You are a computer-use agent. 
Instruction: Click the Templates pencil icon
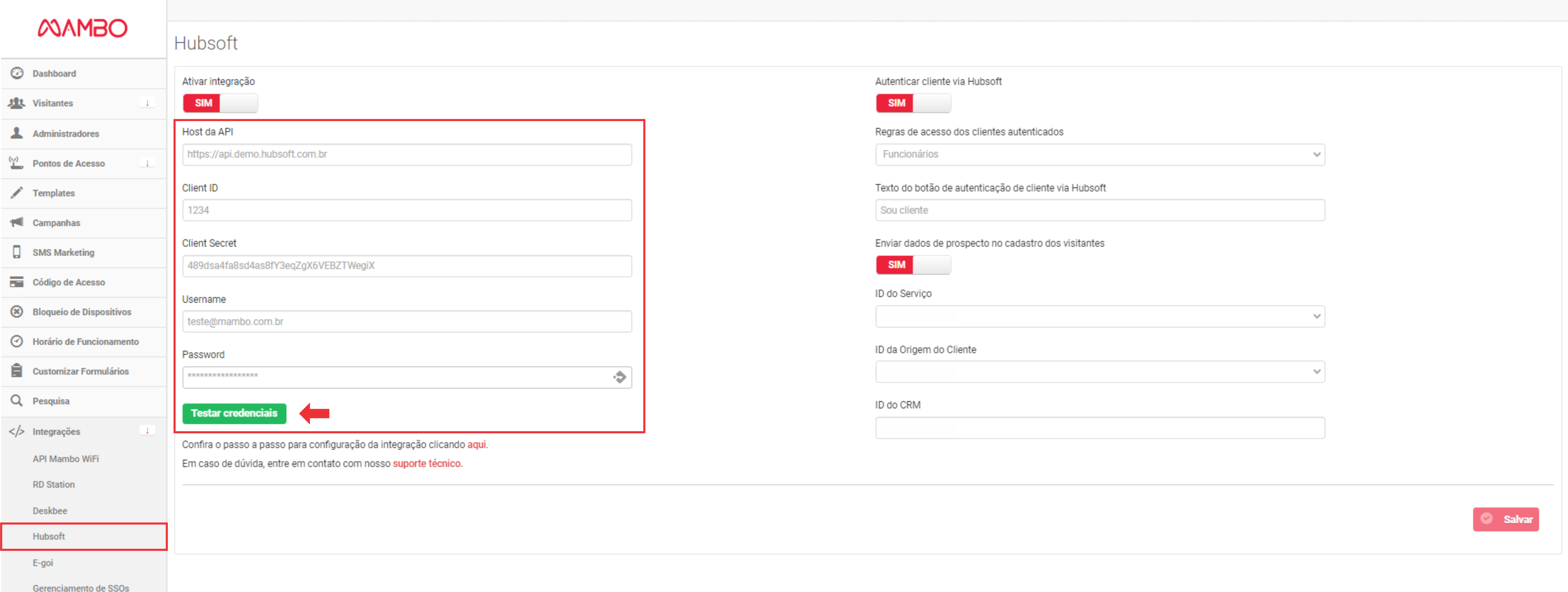[17, 193]
